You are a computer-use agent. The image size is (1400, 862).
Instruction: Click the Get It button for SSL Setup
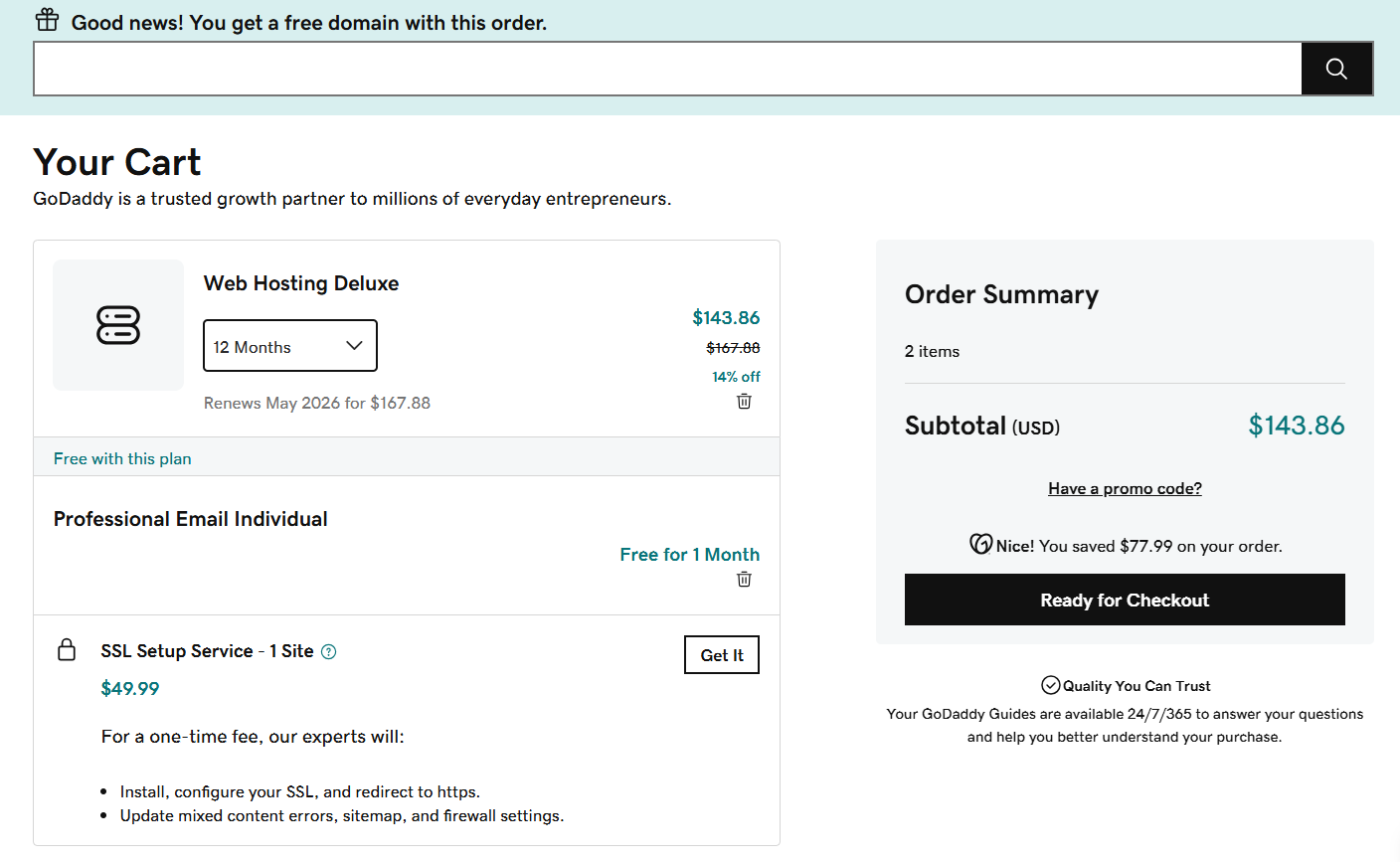[721, 654]
